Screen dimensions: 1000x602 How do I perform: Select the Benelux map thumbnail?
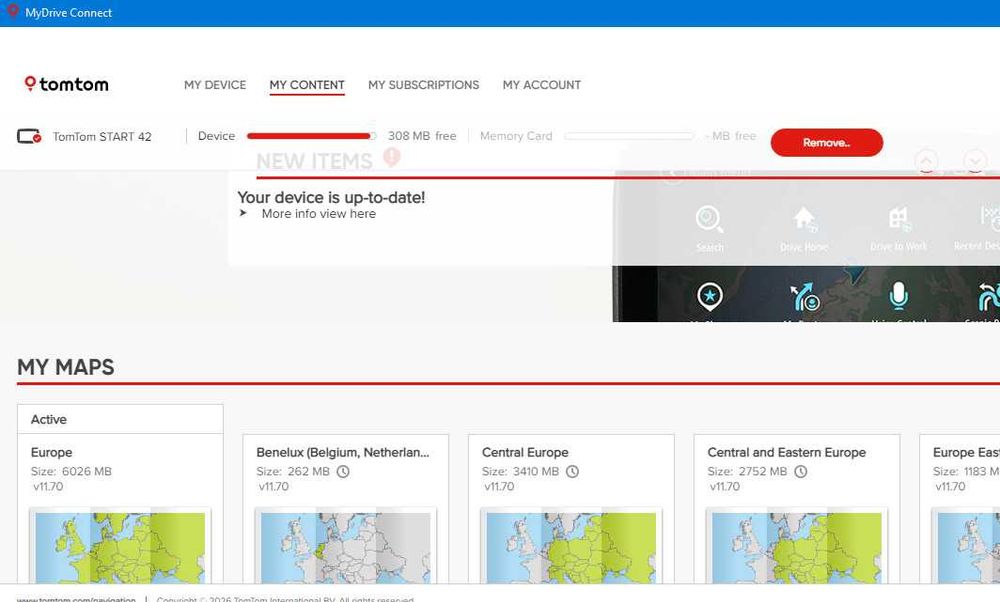click(x=346, y=547)
